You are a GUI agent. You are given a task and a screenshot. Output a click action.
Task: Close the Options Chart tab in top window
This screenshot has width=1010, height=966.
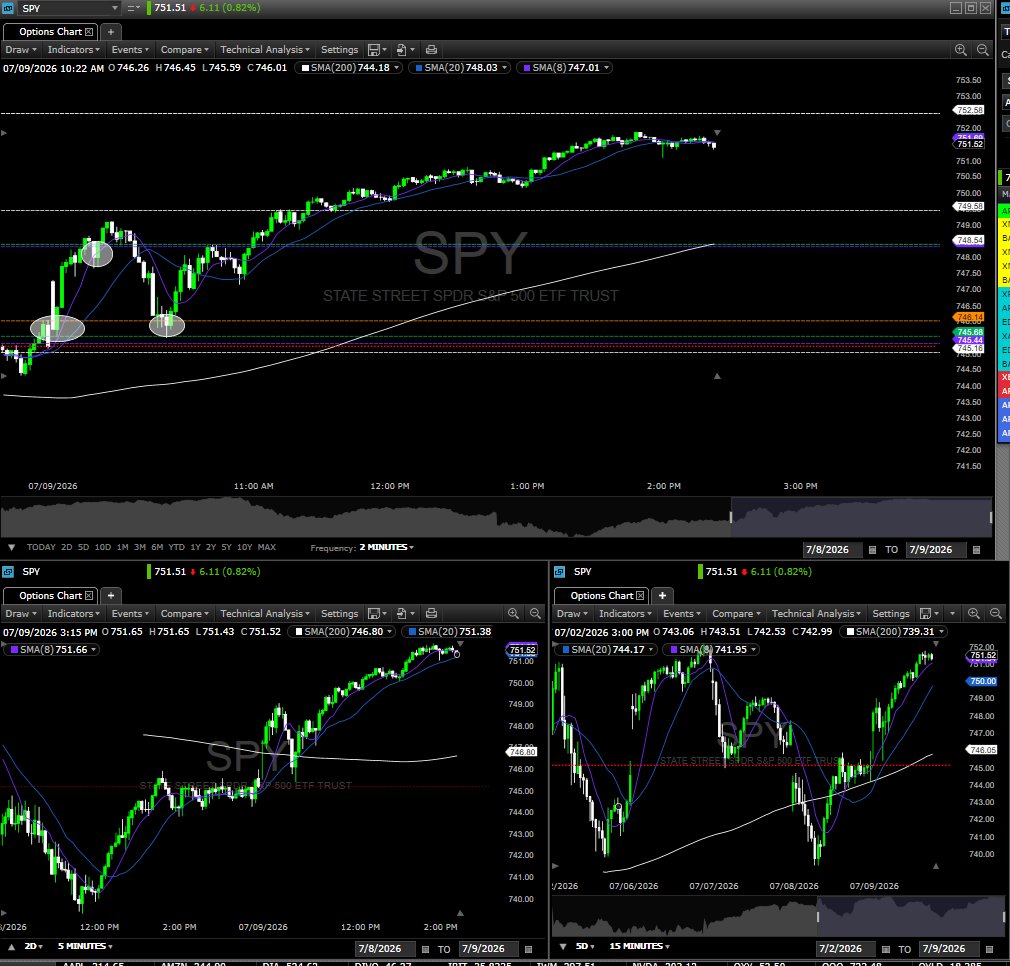pyautogui.click(x=89, y=32)
